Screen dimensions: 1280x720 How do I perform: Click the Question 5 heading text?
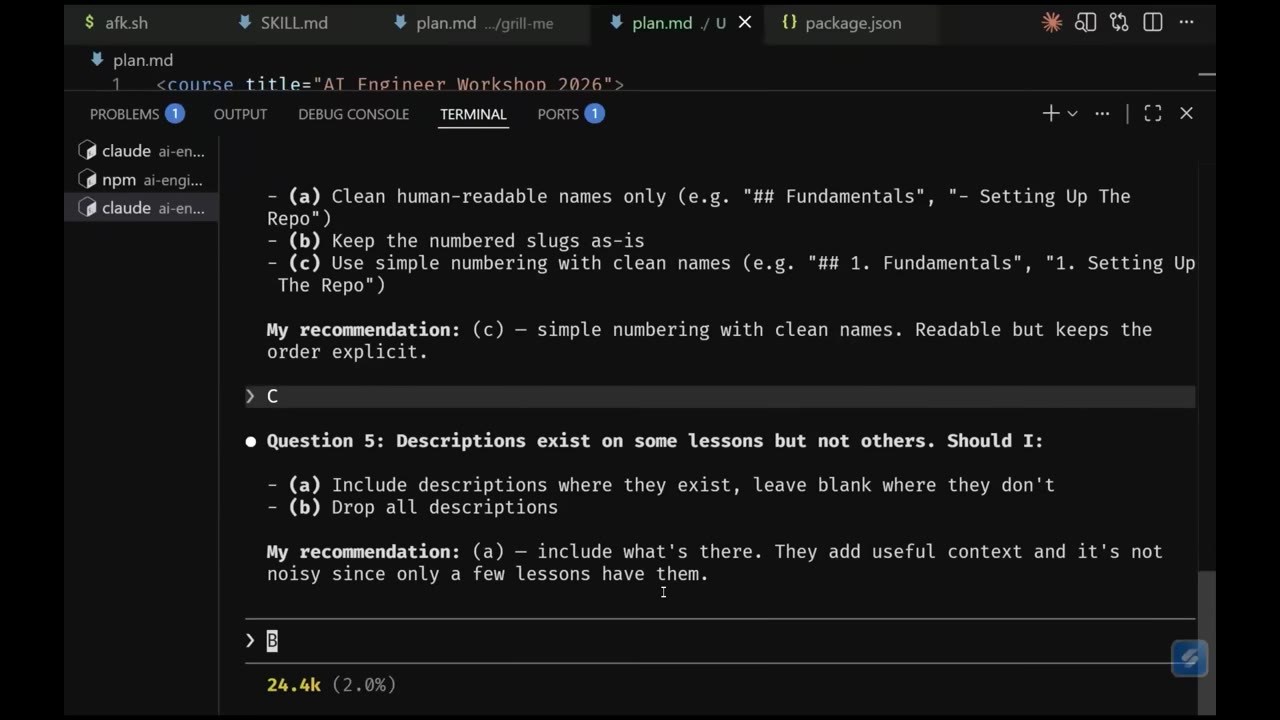coord(655,441)
